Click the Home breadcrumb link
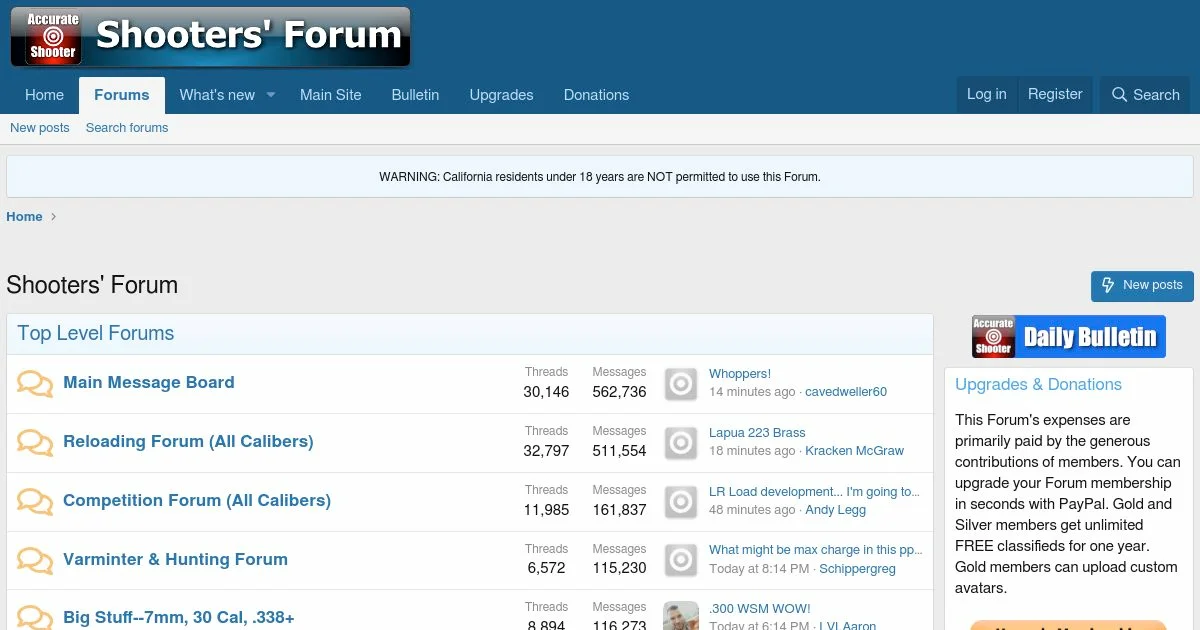 (x=24, y=216)
